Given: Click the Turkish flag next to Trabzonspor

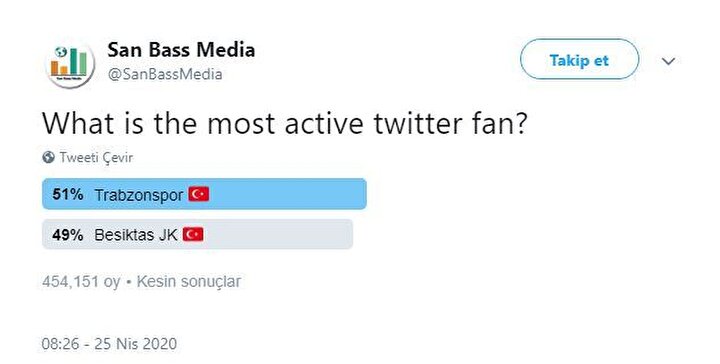Looking at the screenshot, I should [198, 194].
